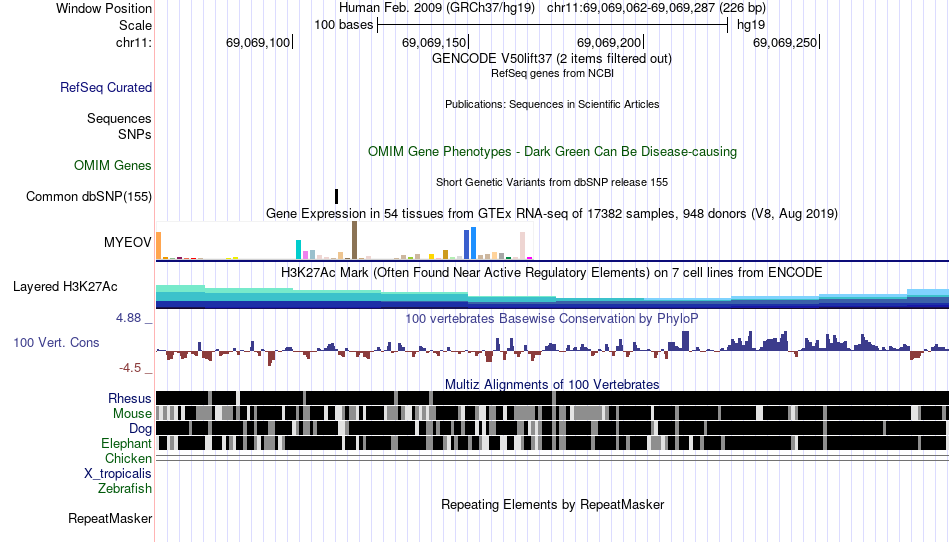Image resolution: width=950 pixels, height=542 pixels.
Task: Click the SNPs track label
Action: [135, 134]
